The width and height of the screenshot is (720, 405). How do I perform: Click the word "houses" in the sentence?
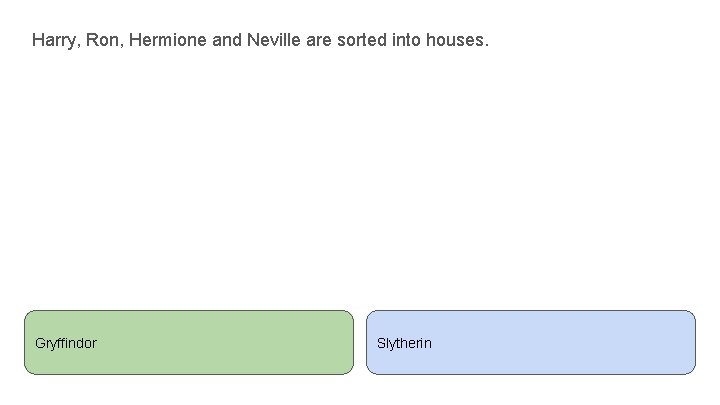pos(456,41)
